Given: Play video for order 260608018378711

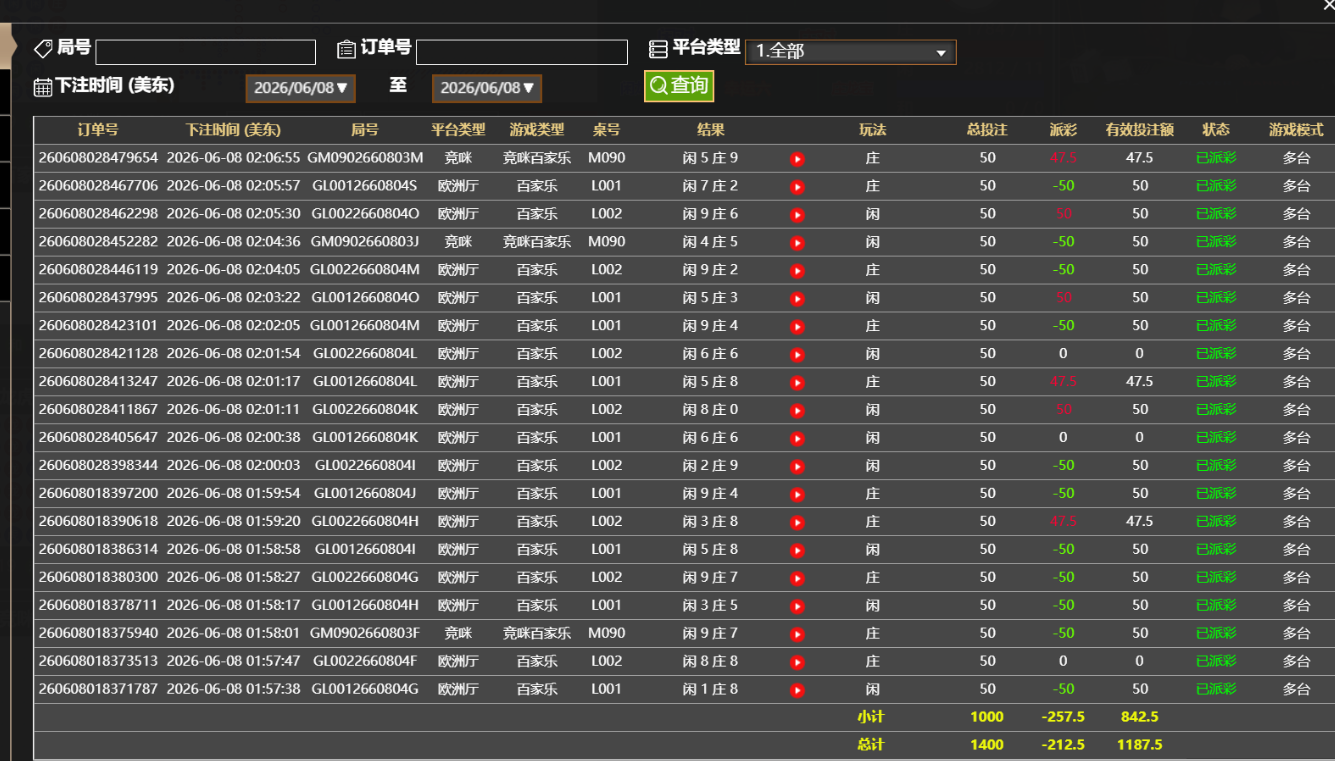Looking at the screenshot, I should coord(797,606).
